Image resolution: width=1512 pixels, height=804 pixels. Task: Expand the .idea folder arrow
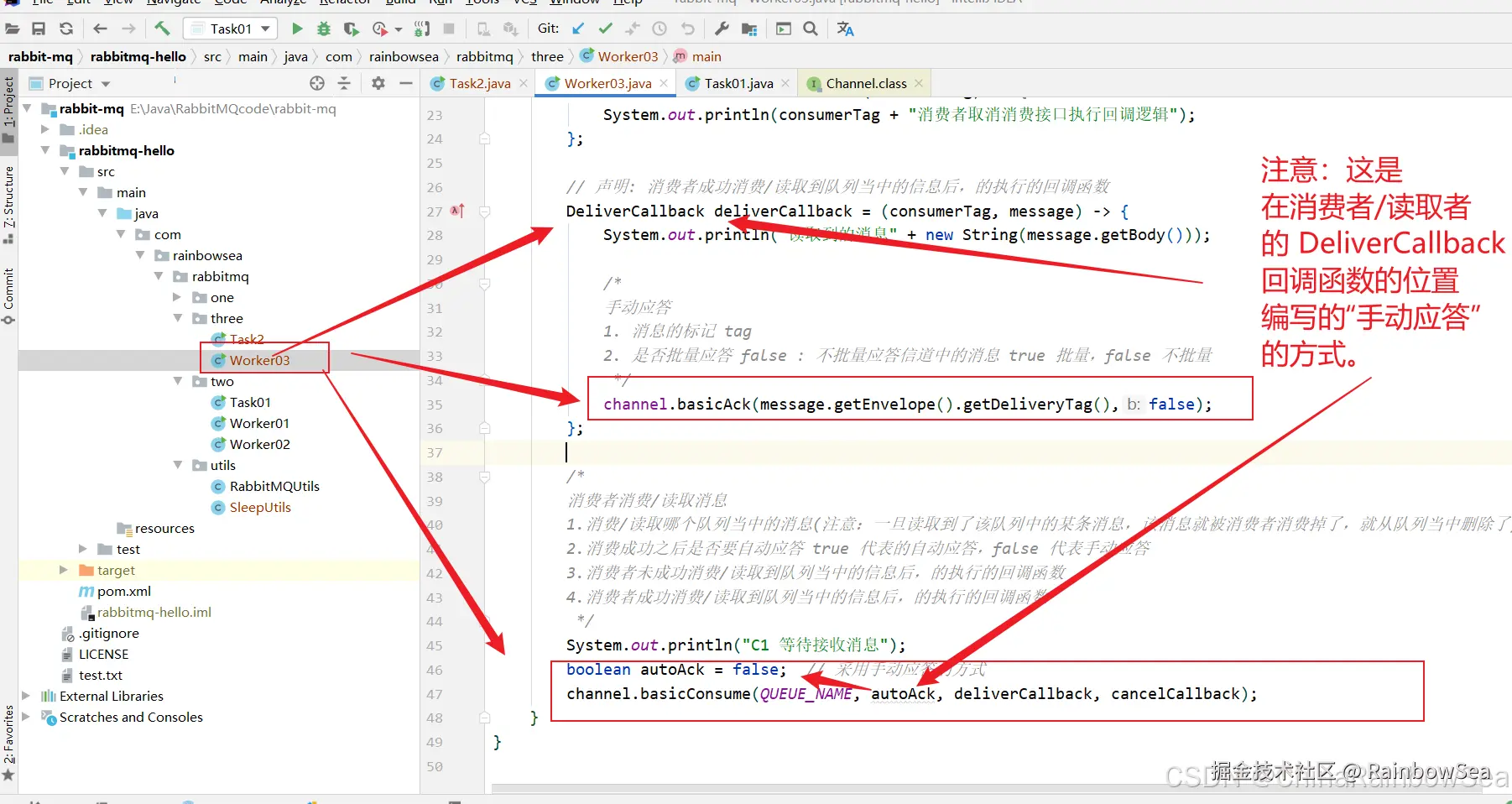45,129
